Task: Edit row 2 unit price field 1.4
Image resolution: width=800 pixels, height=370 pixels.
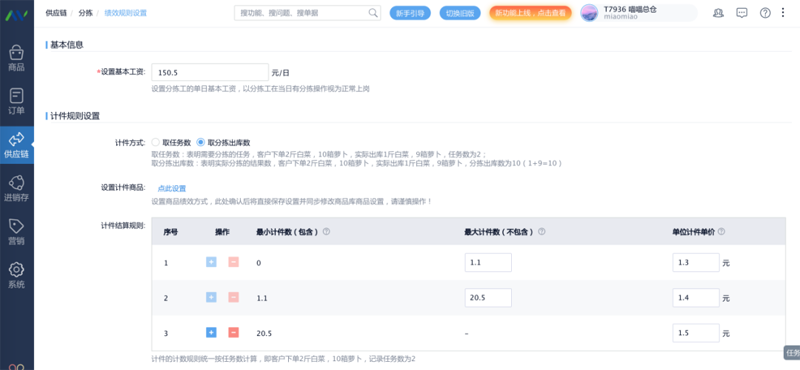Action: click(x=696, y=298)
